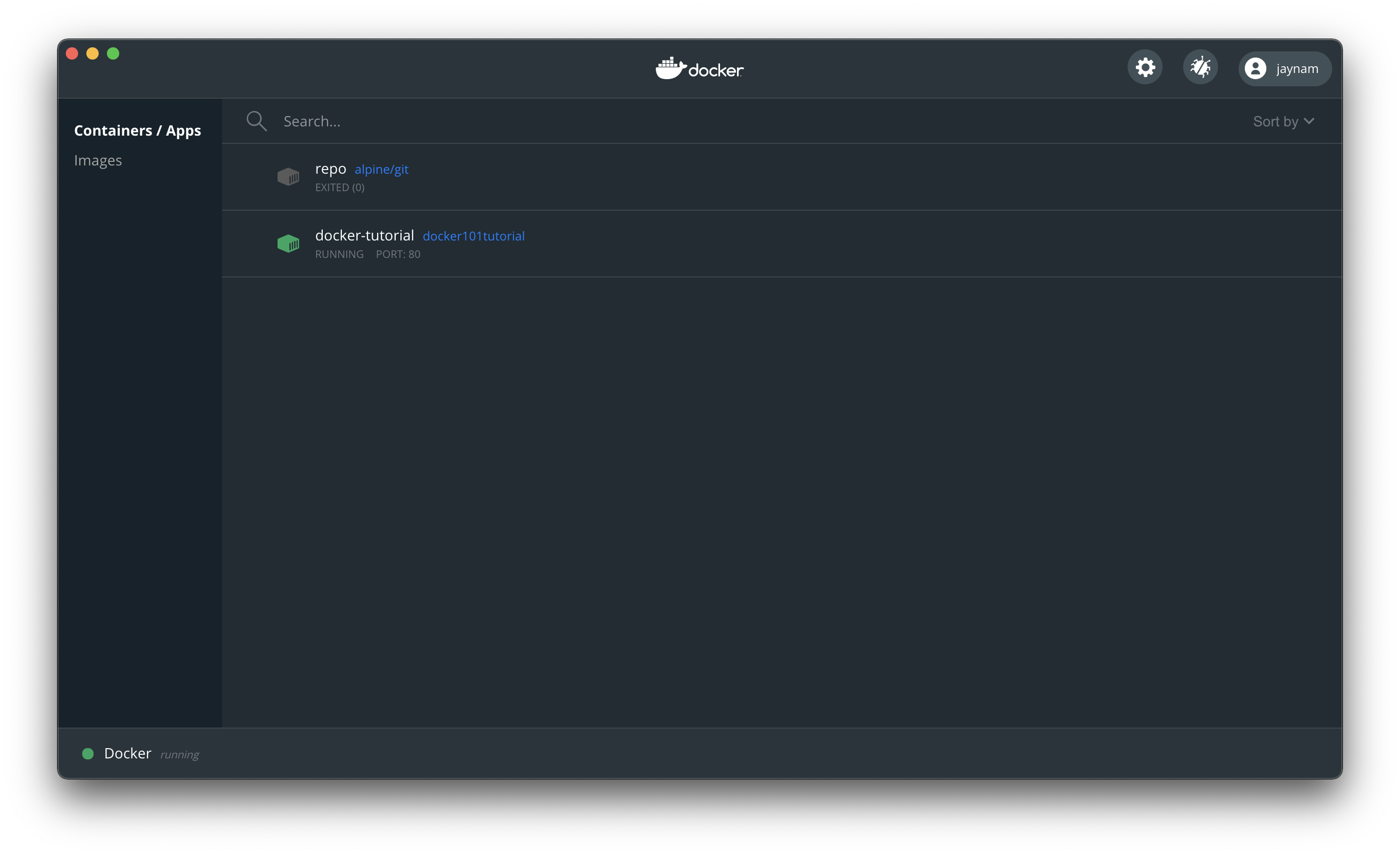Click the green docker-tutorial container icon
1400x855 pixels.
288,244
